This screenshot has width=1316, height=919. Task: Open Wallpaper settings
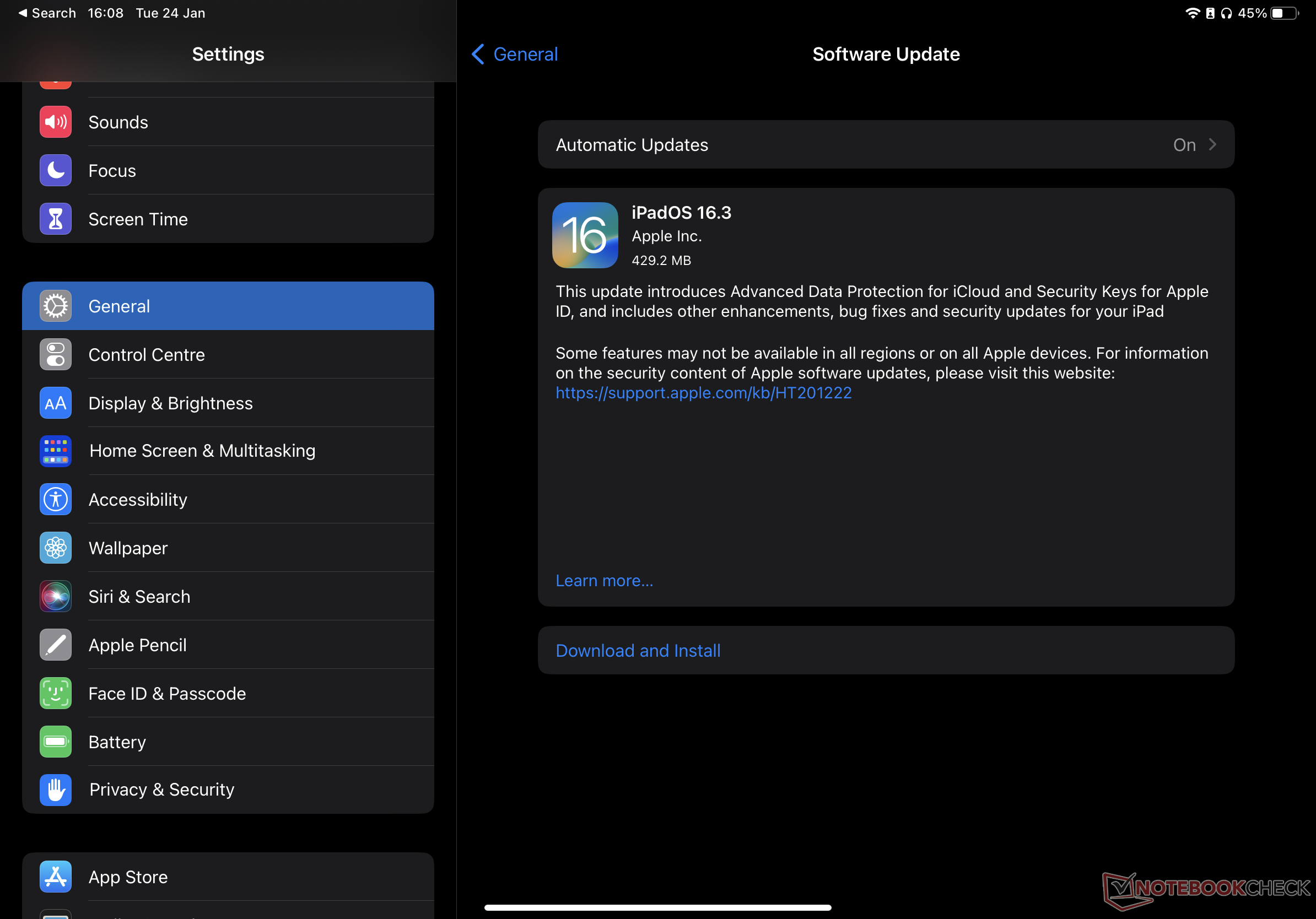(228, 548)
